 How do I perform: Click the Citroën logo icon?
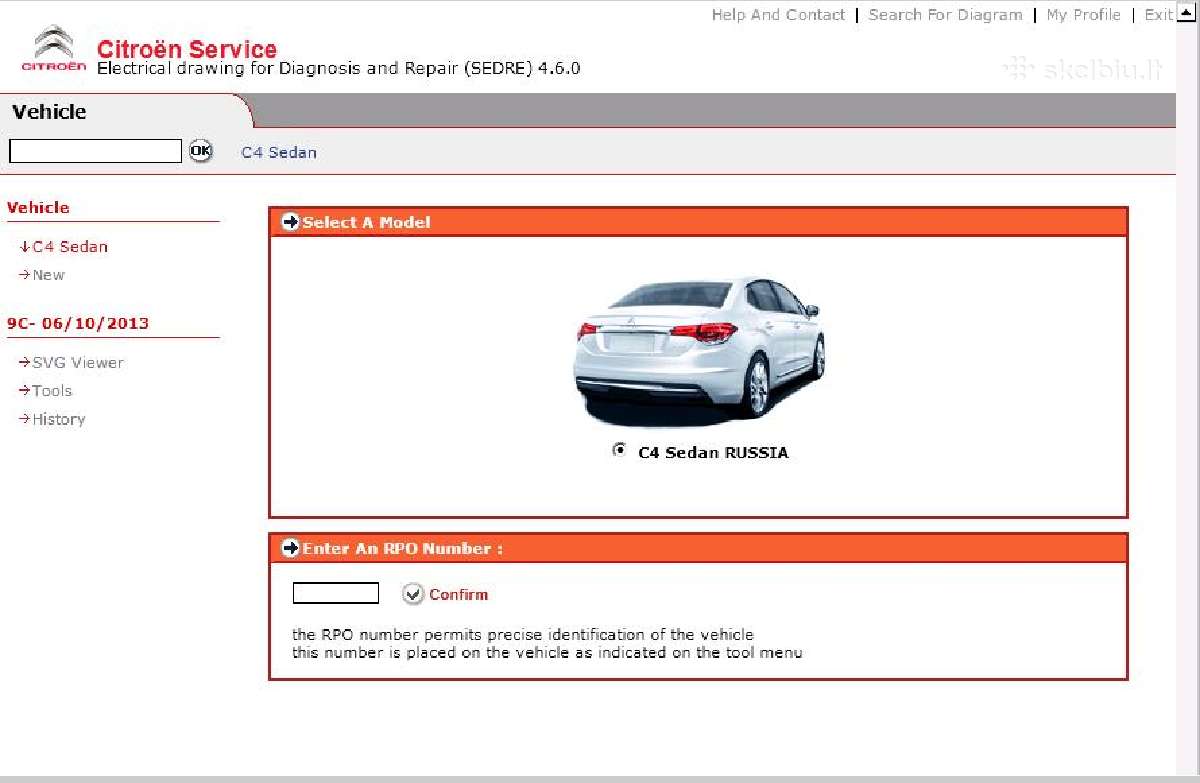[x=54, y=49]
